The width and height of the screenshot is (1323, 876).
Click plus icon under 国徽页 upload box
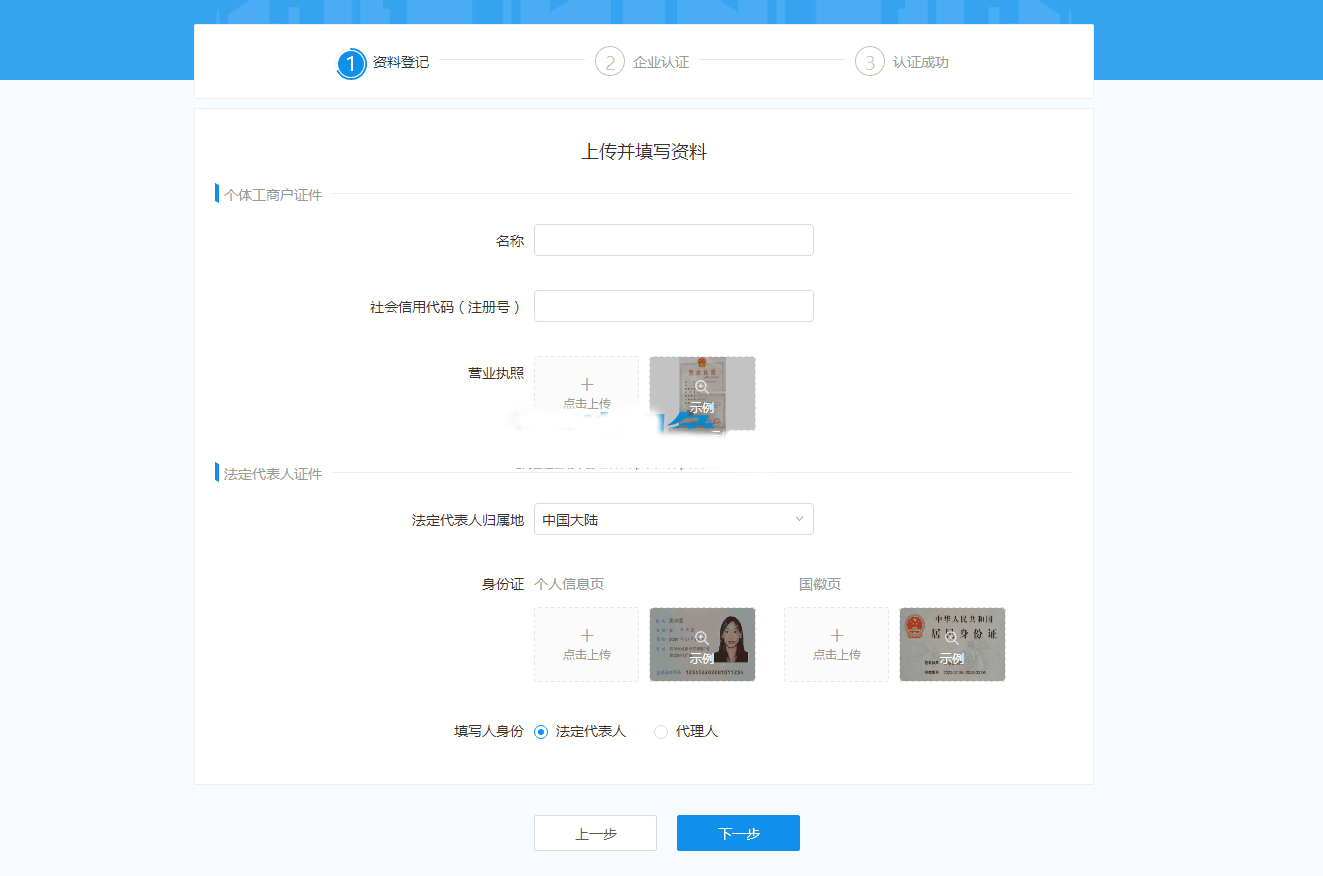click(x=837, y=636)
